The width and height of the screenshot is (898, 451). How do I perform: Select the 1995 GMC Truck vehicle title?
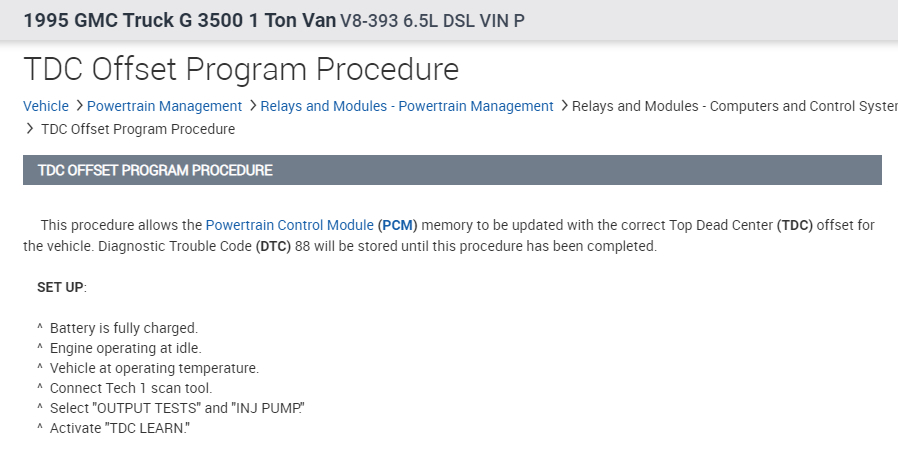click(x=179, y=19)
